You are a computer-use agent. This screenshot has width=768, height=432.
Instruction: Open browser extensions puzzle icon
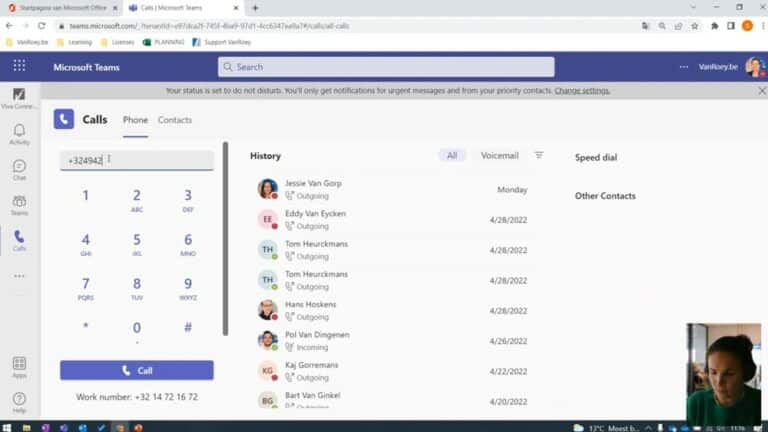(715, 26)
